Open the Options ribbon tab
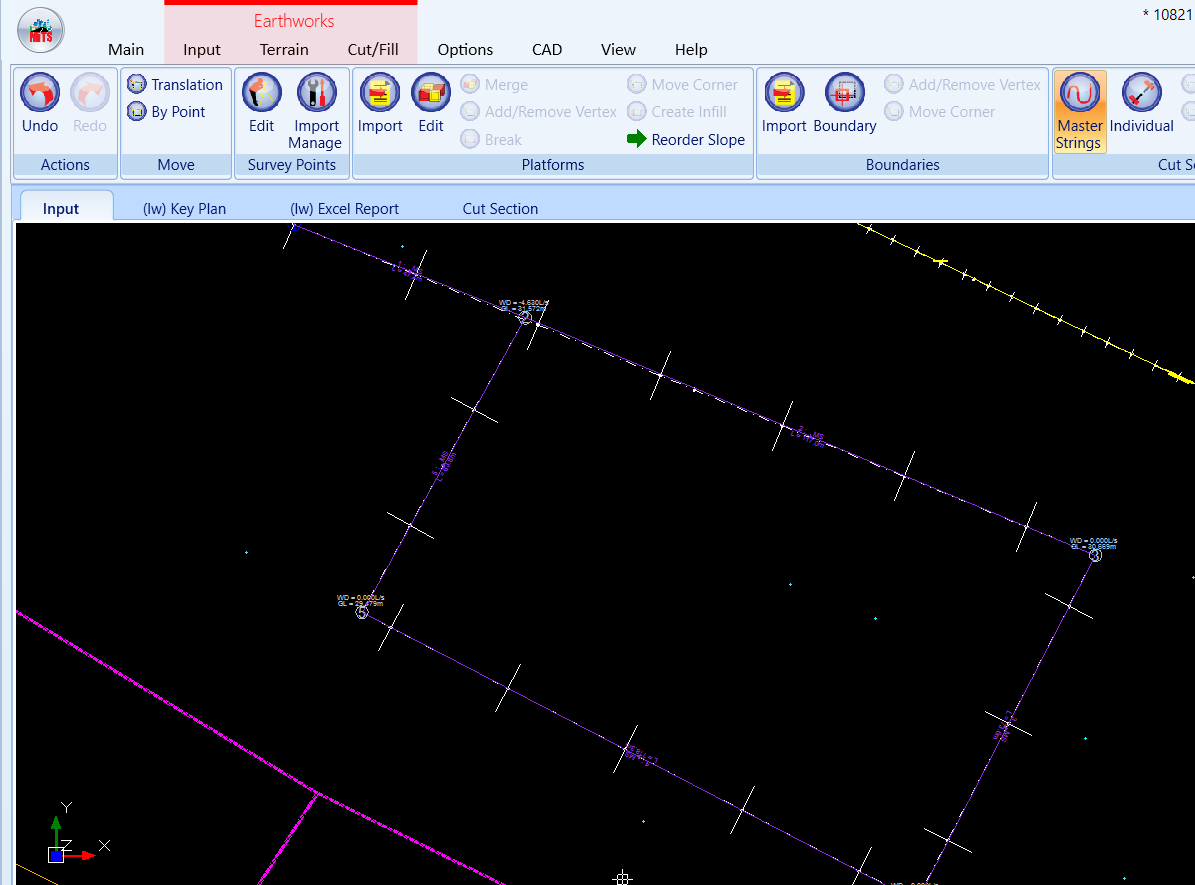 tap(465, 50)
